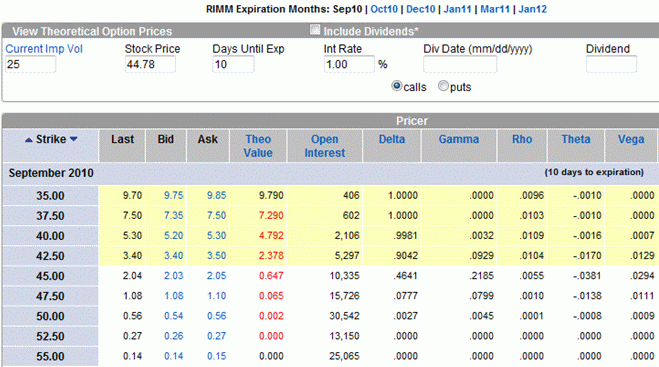
Task: Sort Strike descending with down arrow
Action: [74, 139]
